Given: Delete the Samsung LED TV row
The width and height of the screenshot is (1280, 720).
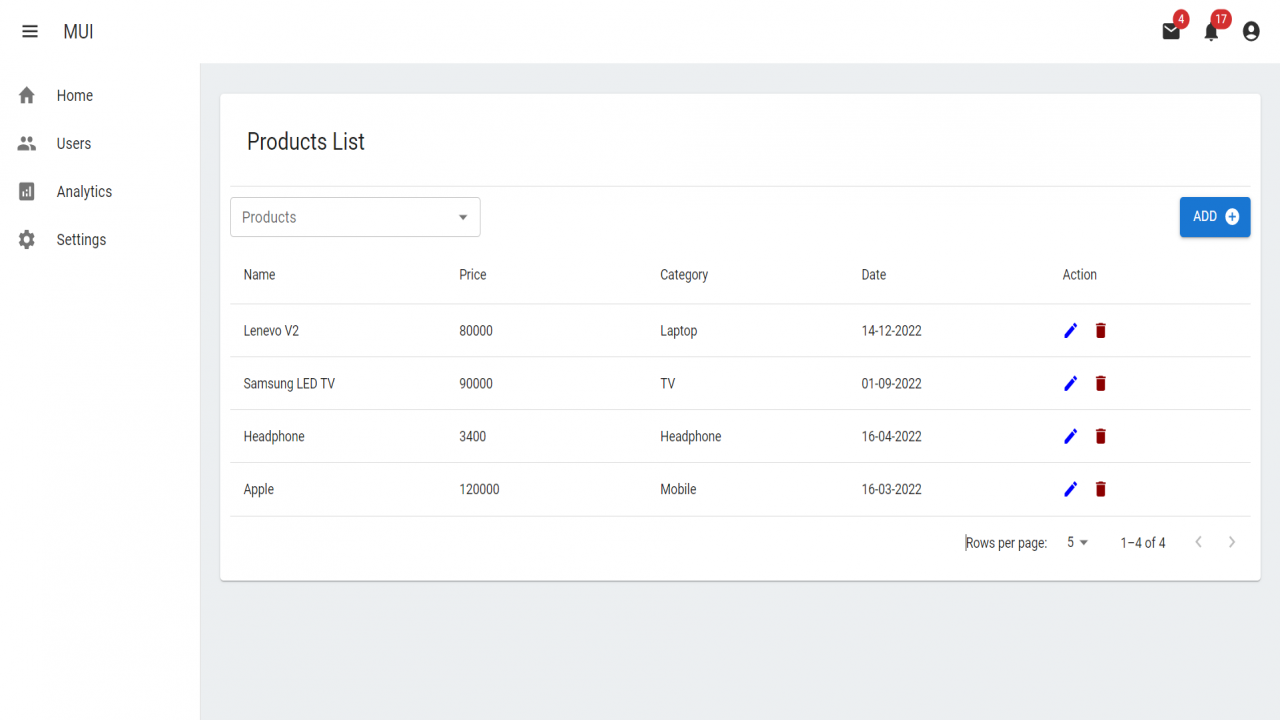Looking at the screenshot, I should tap(1100, 383).
